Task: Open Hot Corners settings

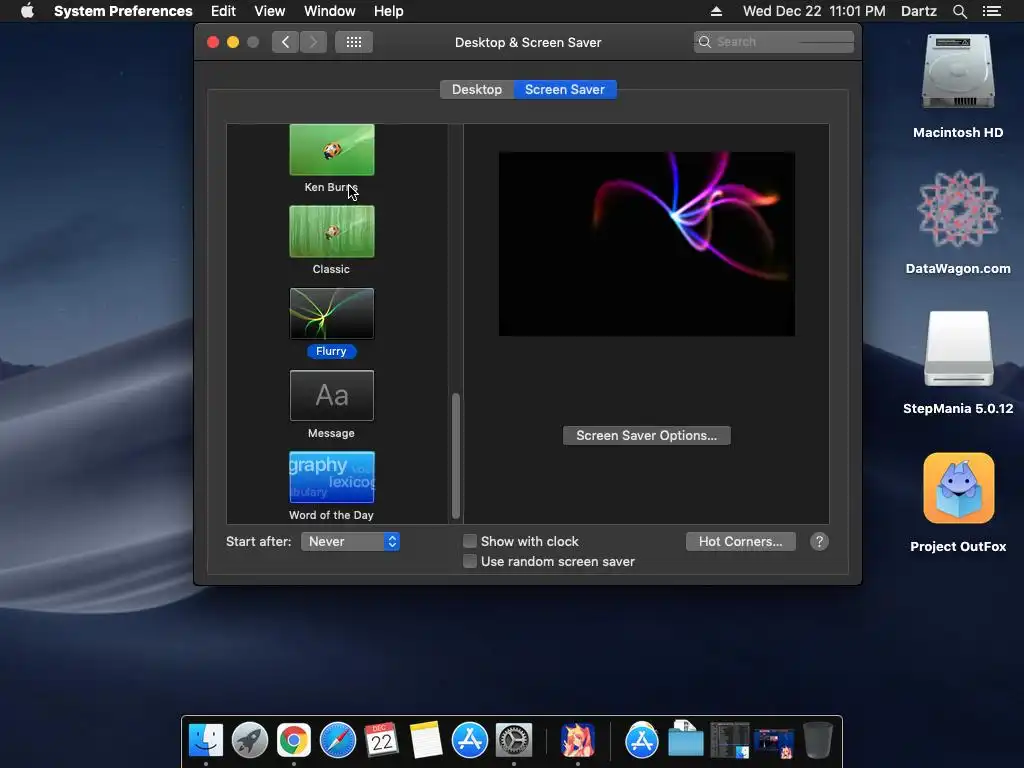Action: (x=741, y=541)
